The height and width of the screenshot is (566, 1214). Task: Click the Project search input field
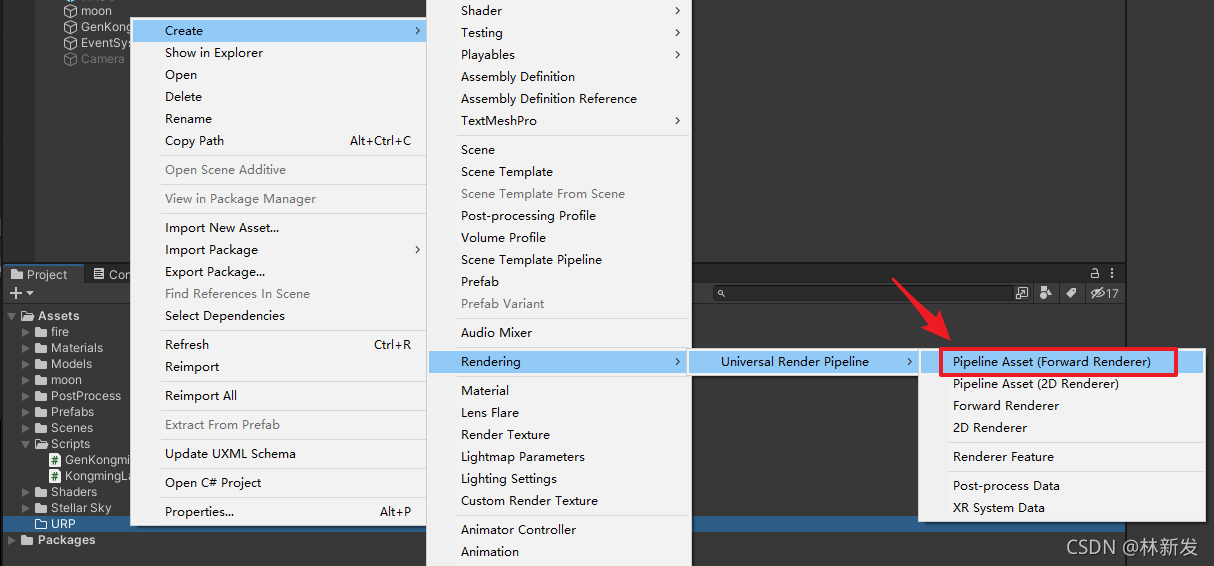pos(865,293)
